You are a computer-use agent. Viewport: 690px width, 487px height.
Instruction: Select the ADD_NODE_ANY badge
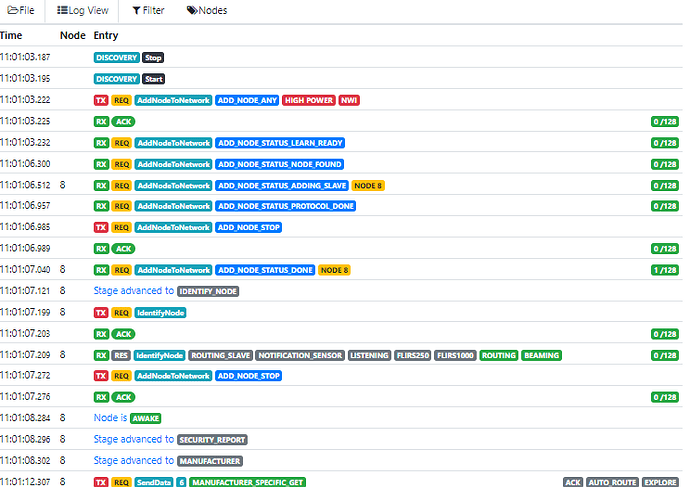[x=247, y=100]
